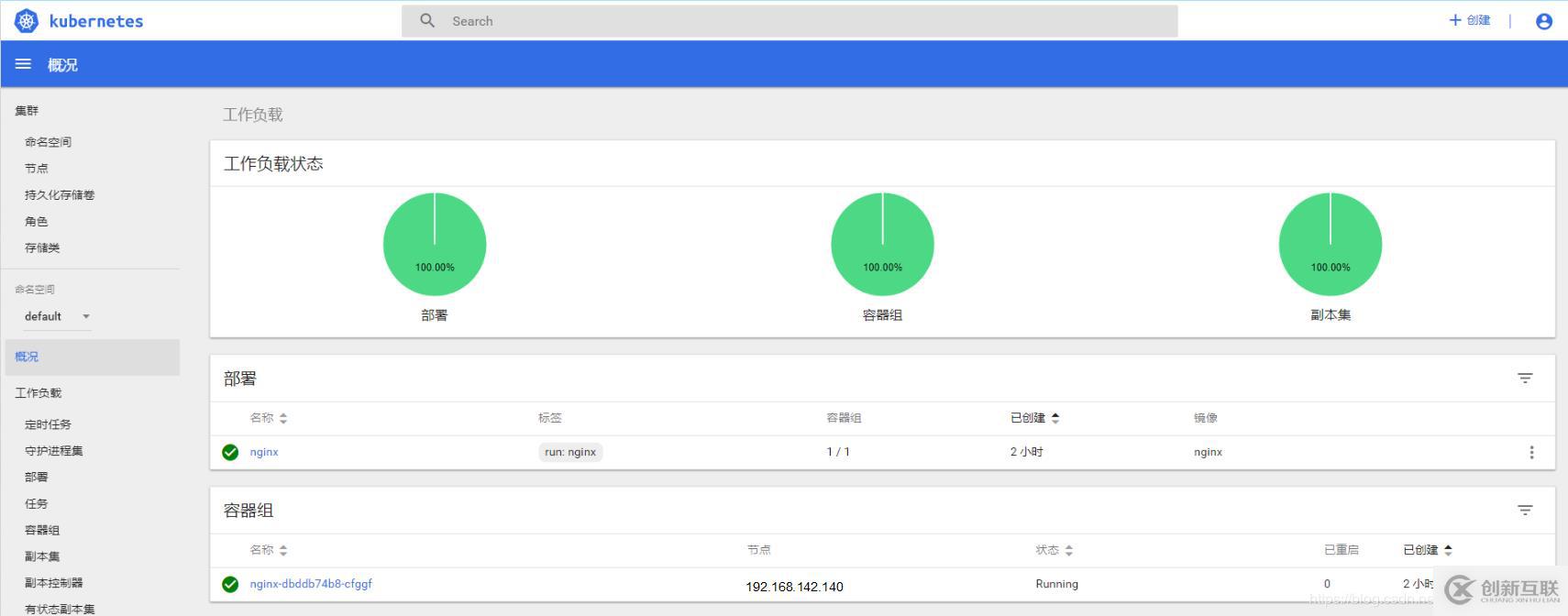Open actions menu for nginx deployment

click(1531, 452)
